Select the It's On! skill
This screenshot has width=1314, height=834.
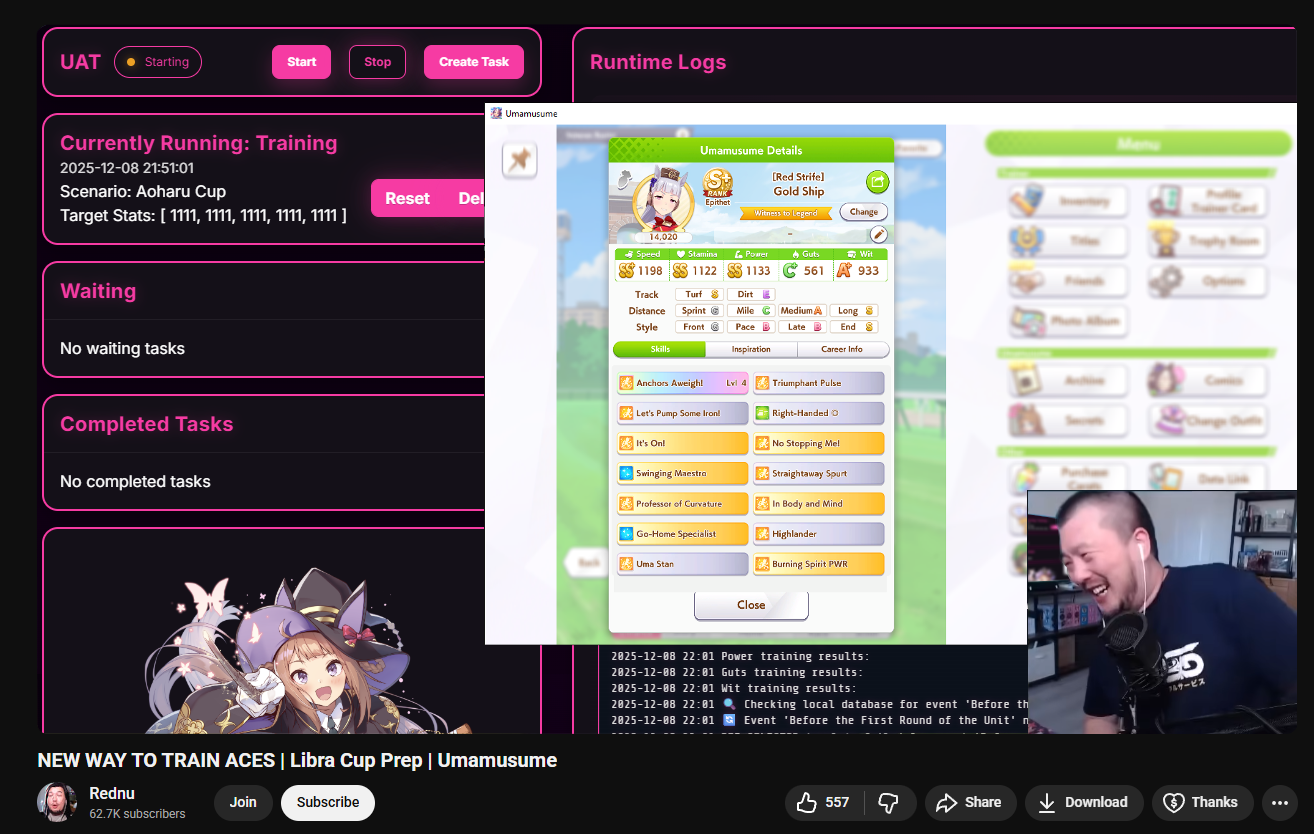click(x=683, y=443)
